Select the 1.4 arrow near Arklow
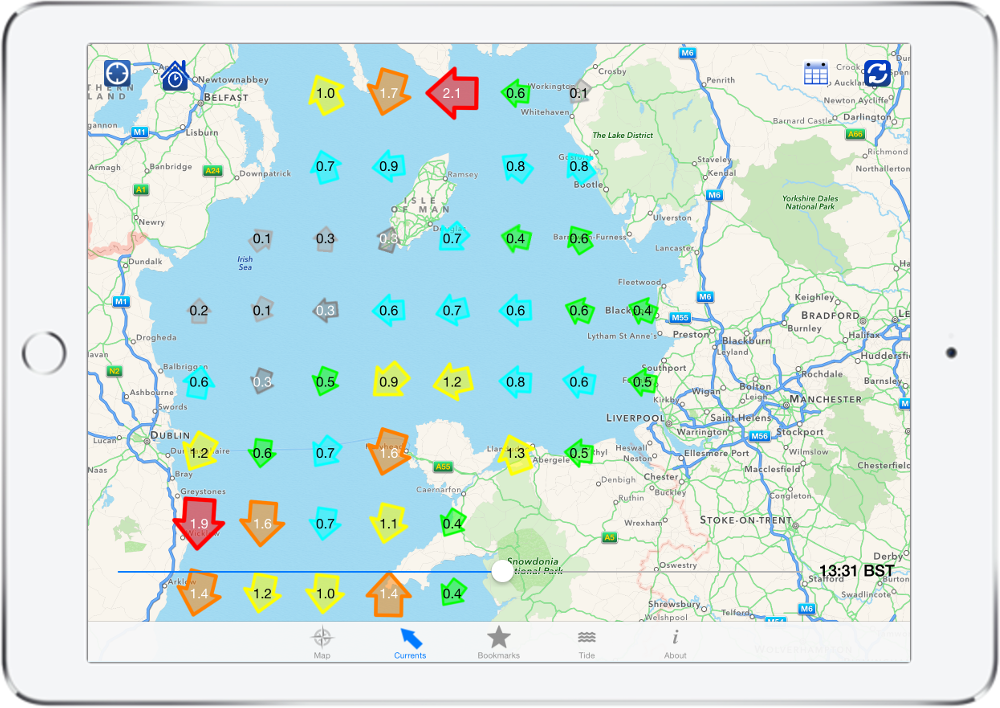The width and height of the screenshot is (1000, 708). pos(199,593)
